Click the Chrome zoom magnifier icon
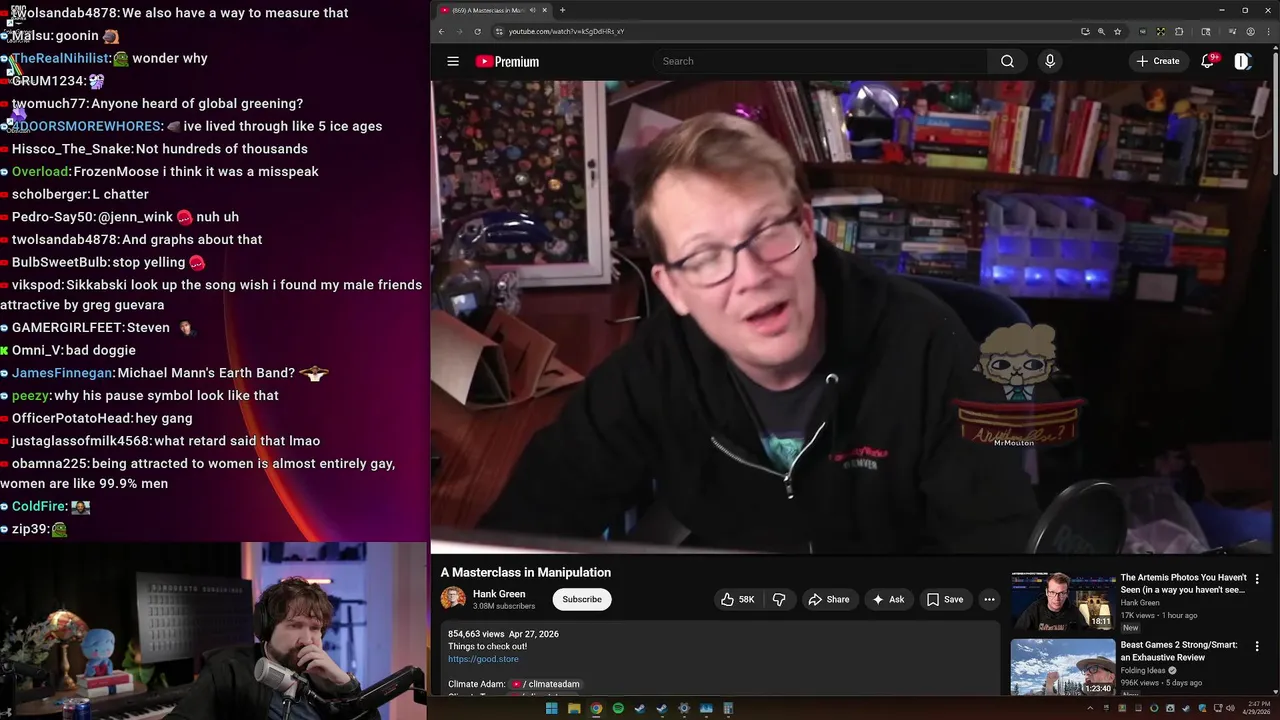This screenshot has height=720, width=1280. pos(1101,31)
